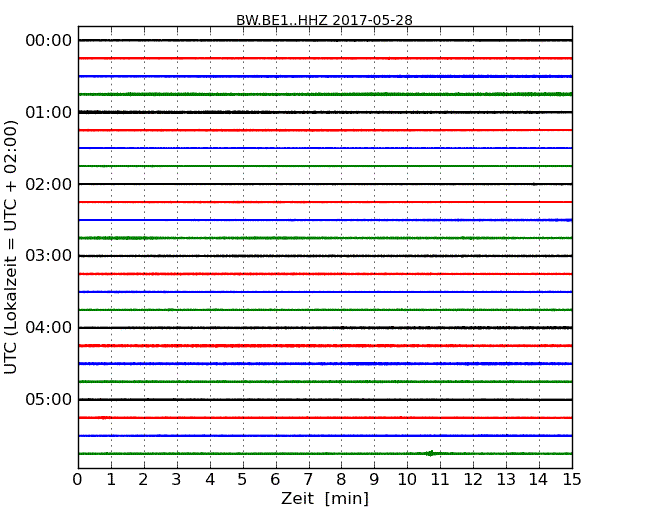
Task: Click the small blip on red trace after 05:00
Action: click(x=104, y=418)
